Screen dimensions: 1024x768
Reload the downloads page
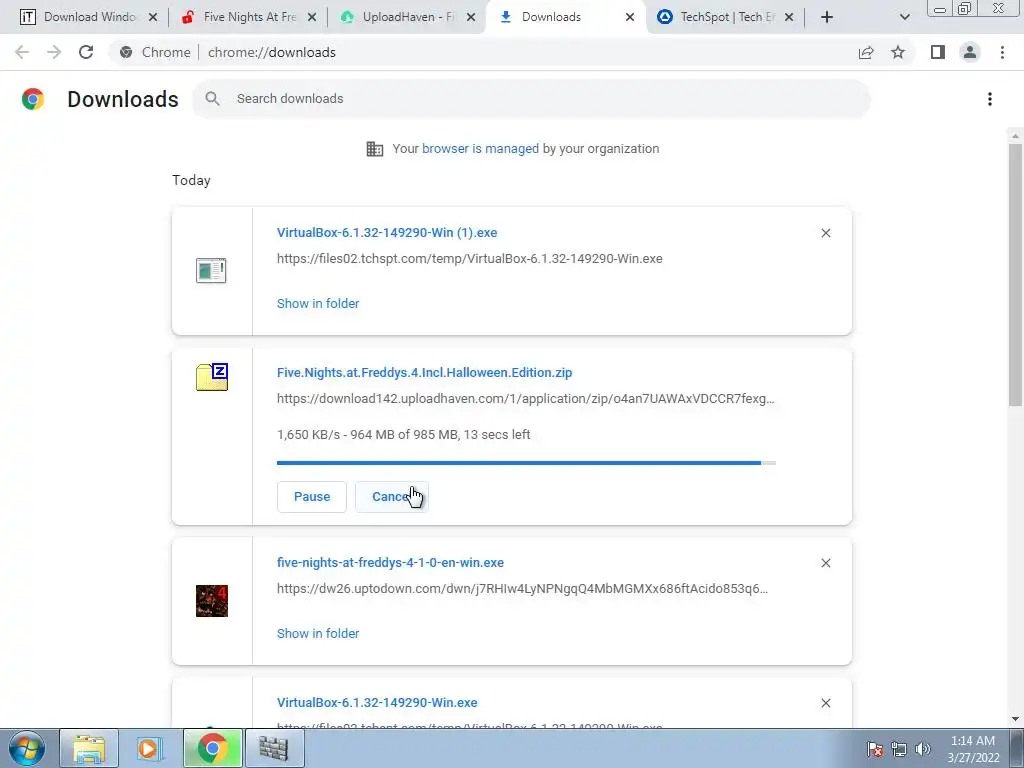click(x=86, y=52)
